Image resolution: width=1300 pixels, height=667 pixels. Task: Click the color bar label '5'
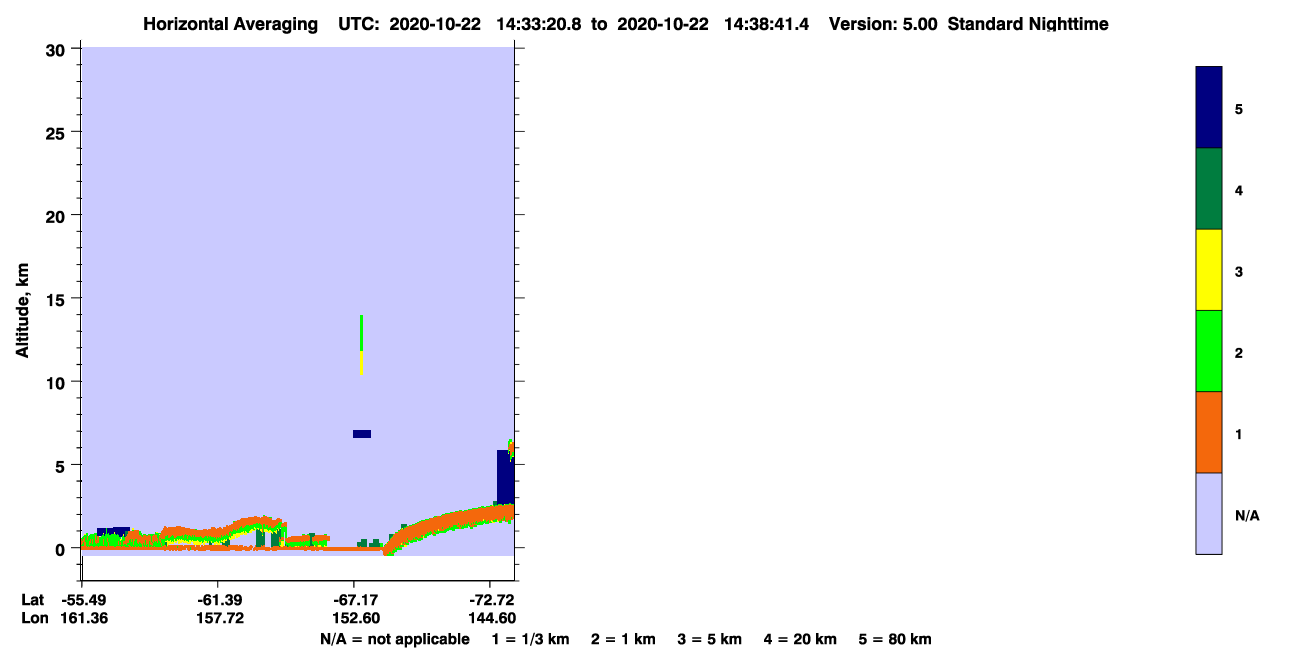pyautogui.click(x=1239, y=109)
